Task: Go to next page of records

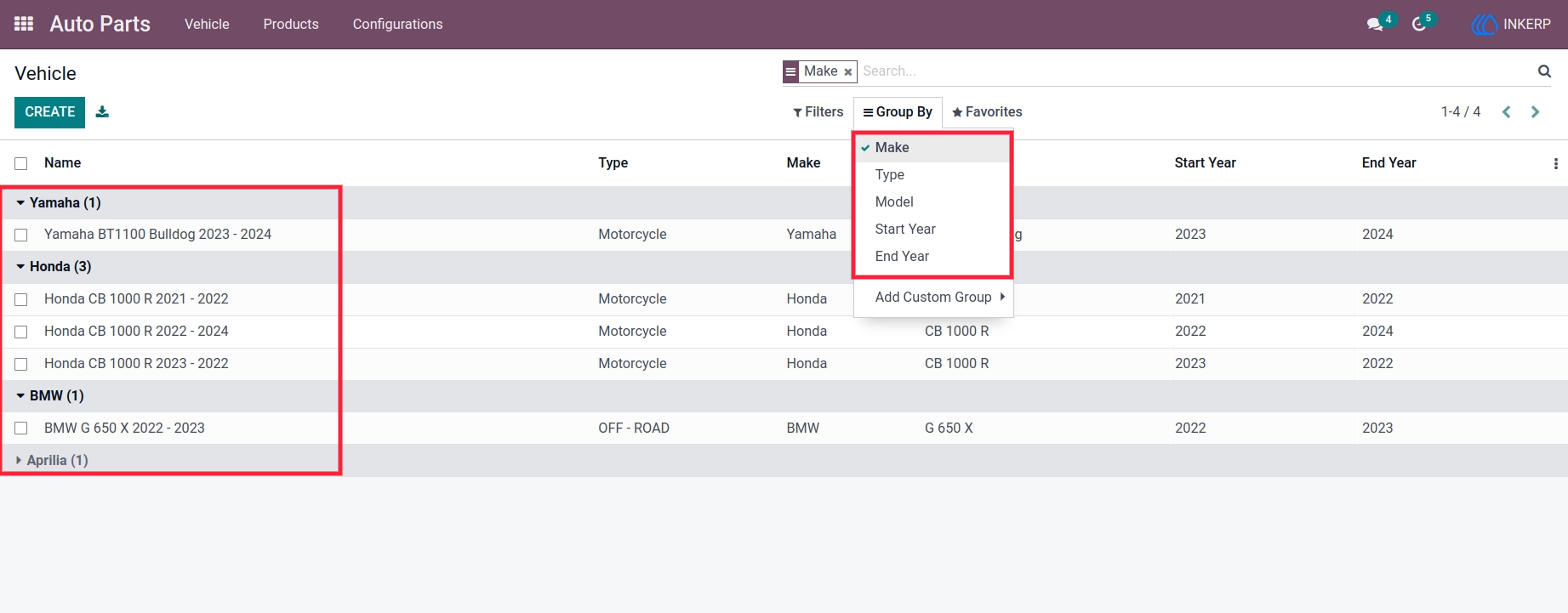Action: click(x=1535, y=112)
